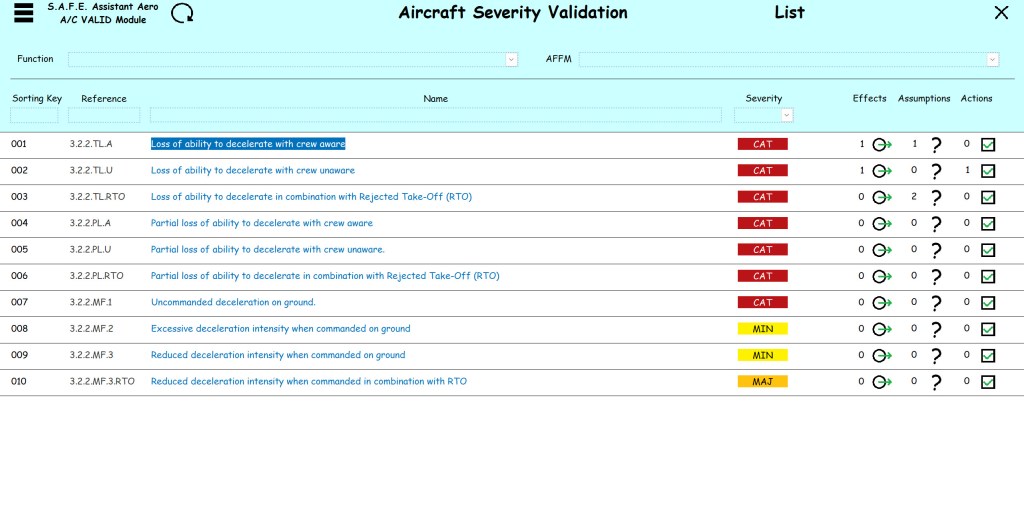Click the Name filter input field
Screen dimensions: 1024x512
pyautogui.click(x=435, y=115)
